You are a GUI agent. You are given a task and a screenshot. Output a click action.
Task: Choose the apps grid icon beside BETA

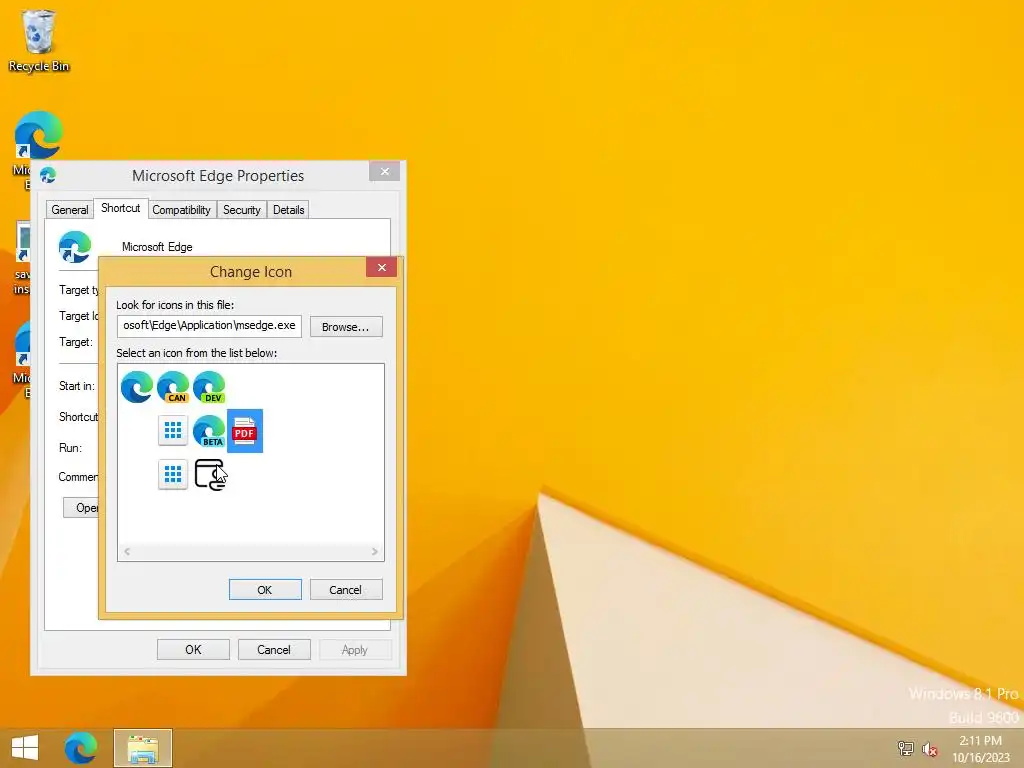pyautogui.click(x=173, y=431)
